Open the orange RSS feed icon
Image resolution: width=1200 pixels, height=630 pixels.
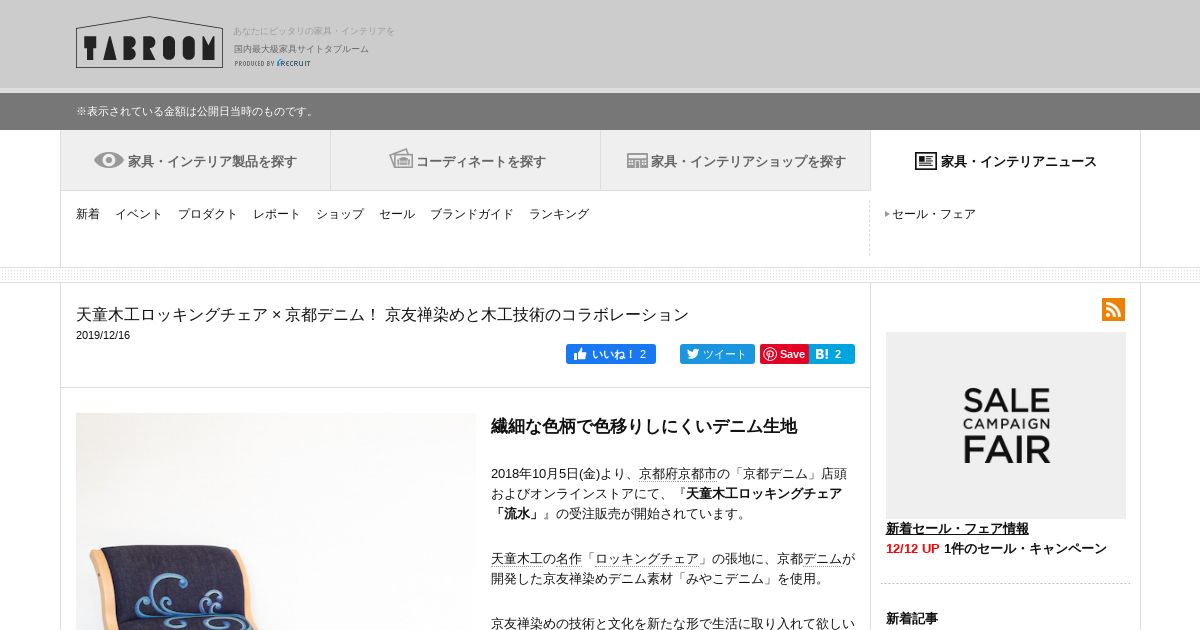tap(1113, 309)
